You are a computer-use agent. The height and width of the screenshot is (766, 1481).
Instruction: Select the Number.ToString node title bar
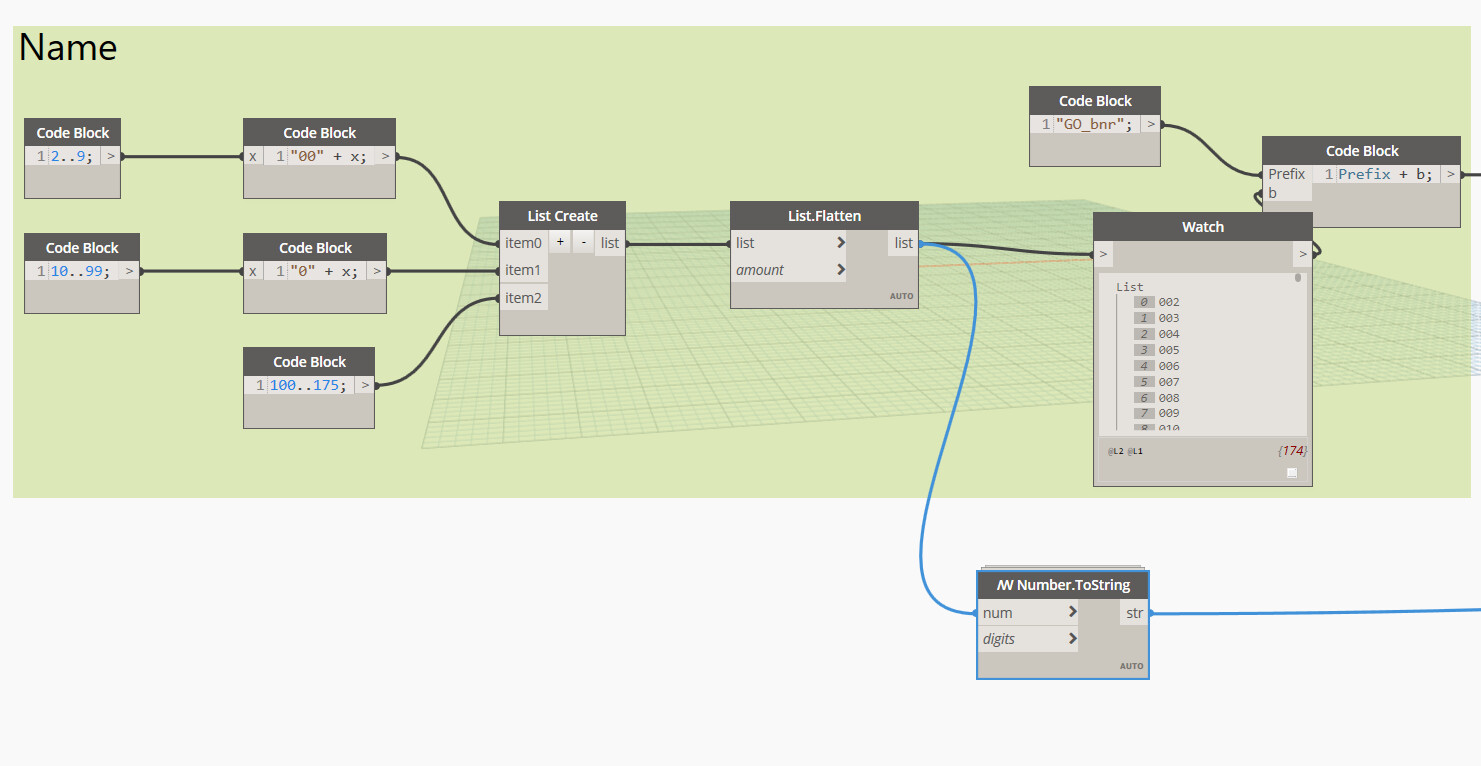[1063, 585]
